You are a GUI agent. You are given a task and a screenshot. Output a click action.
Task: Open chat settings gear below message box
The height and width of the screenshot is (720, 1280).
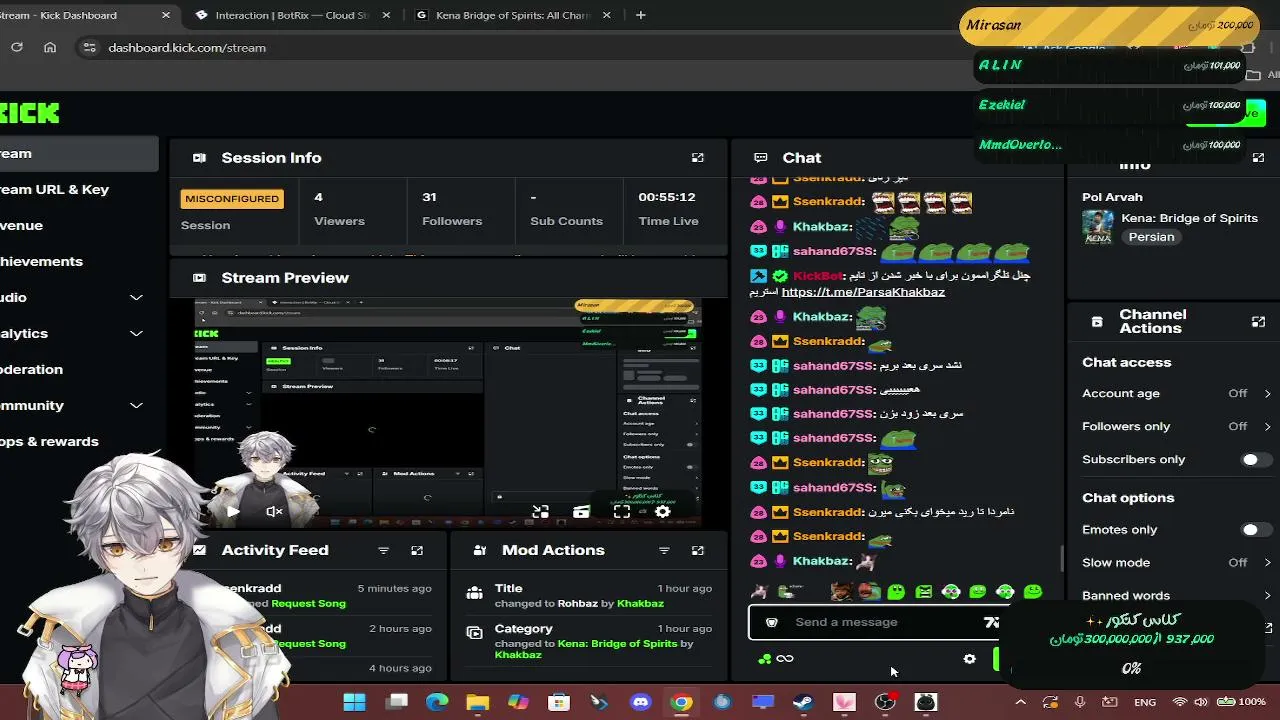969,659
